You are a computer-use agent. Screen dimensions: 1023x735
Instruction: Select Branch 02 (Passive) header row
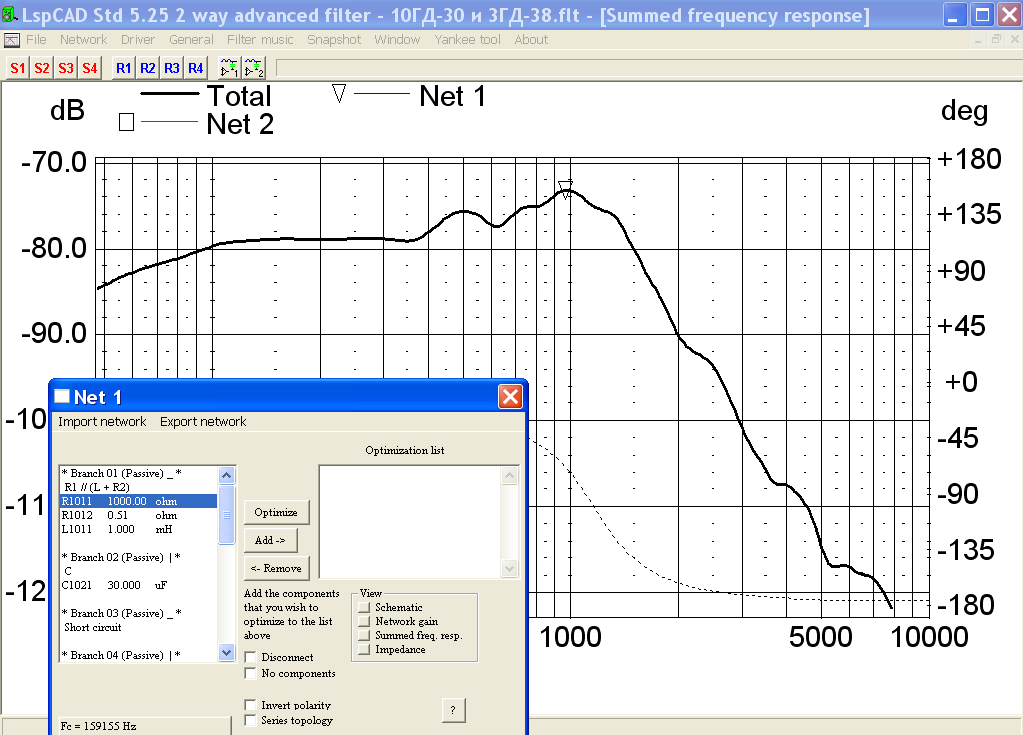(138, 557)
